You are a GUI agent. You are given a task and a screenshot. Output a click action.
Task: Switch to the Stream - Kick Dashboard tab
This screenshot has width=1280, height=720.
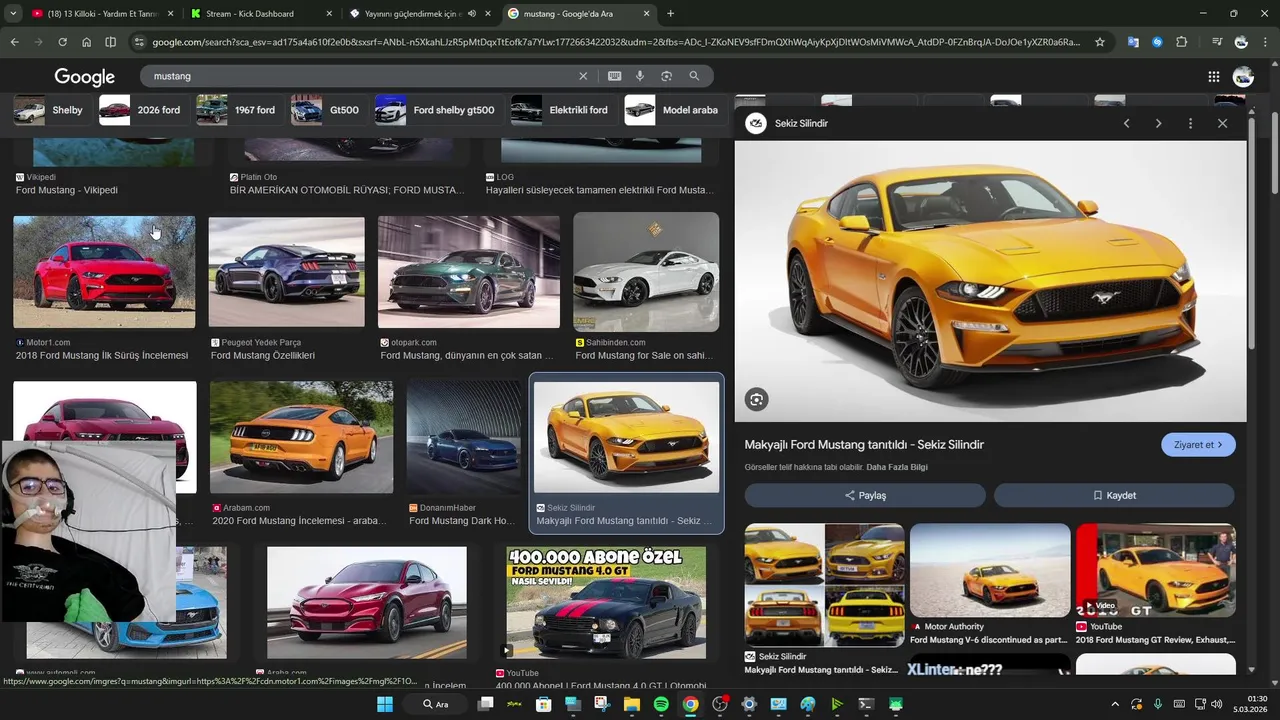[260, 14]
